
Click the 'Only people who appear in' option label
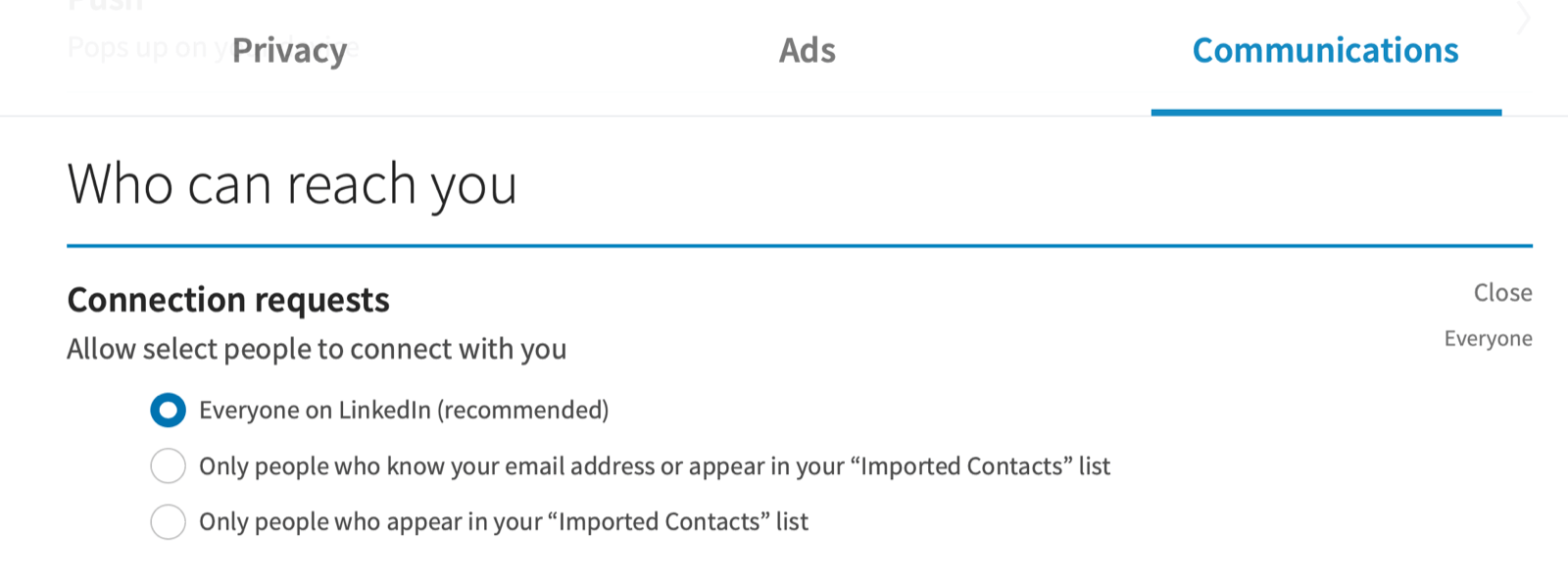[503, 521]
